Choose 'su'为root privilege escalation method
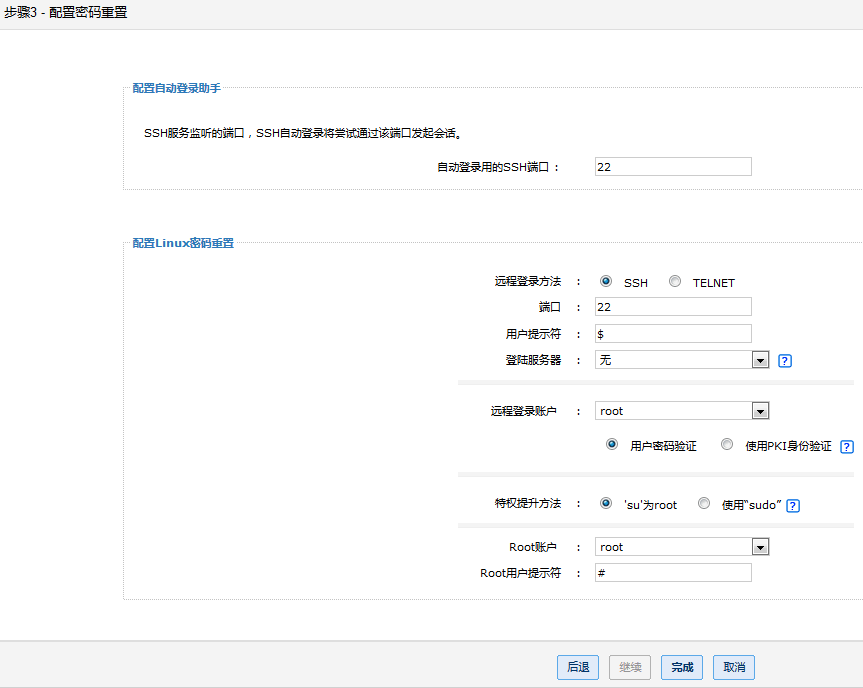 tap(606, 504)
